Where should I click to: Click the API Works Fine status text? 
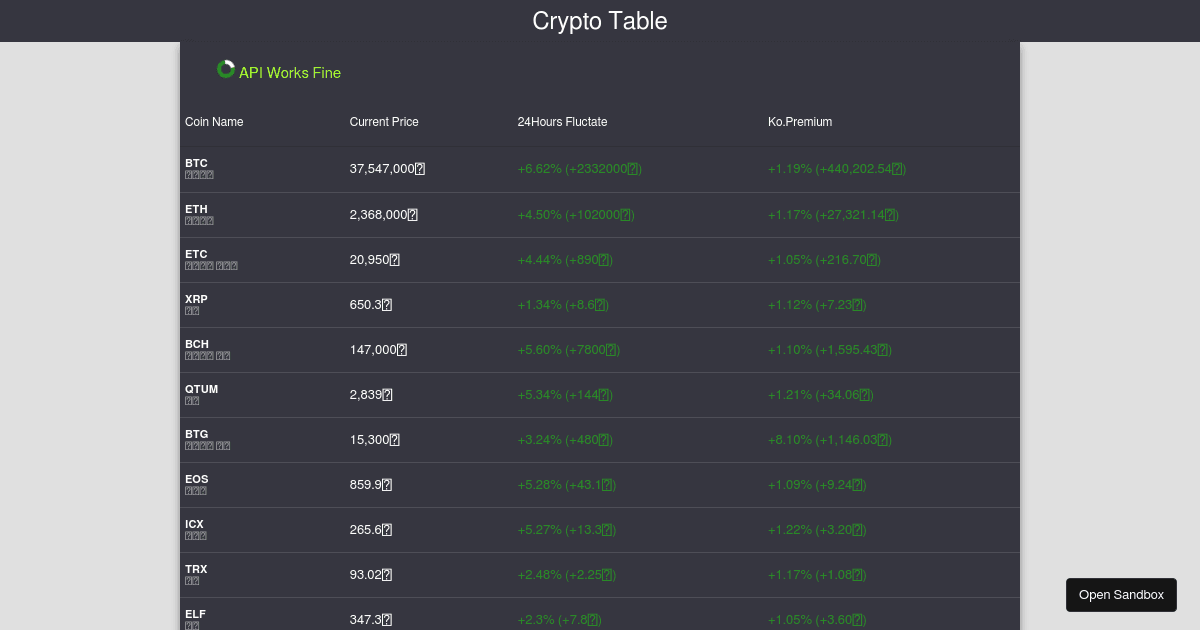289,72
